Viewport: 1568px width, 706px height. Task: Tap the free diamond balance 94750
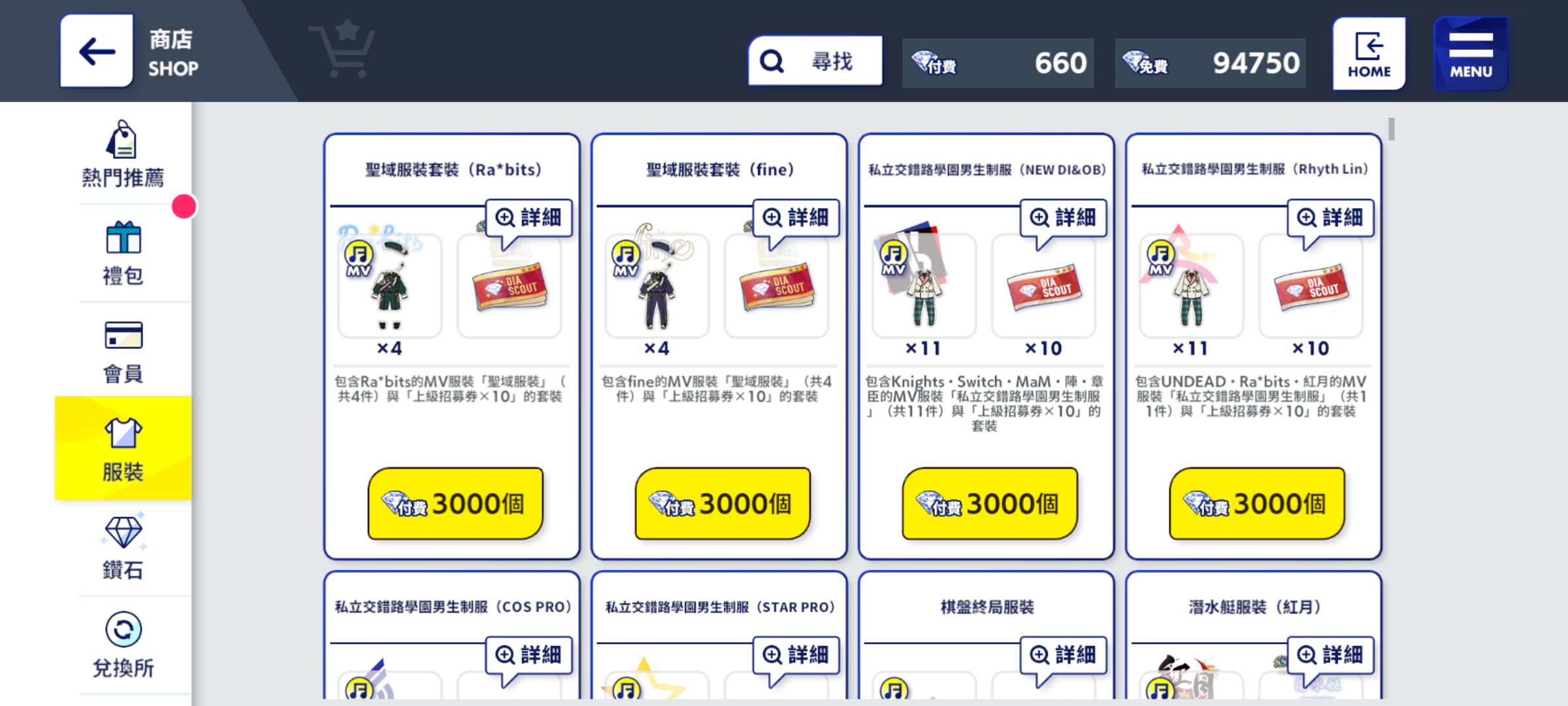[1210, 63]
